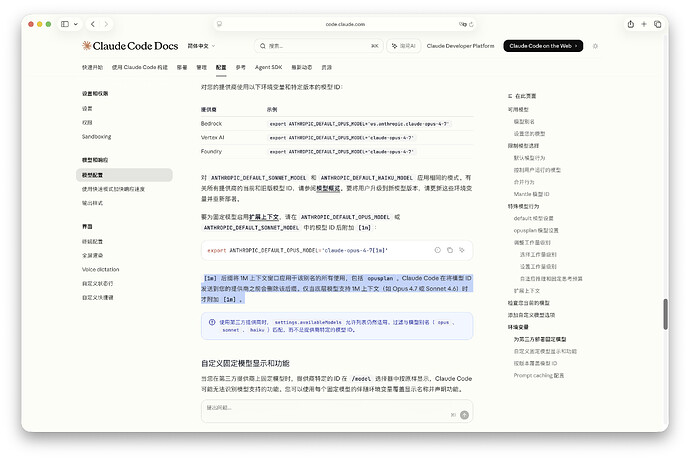Screen dimensions: 690x459
Task: Select the highlighted 模型配置 sidebar item
Action: click(x=124, y=175)
